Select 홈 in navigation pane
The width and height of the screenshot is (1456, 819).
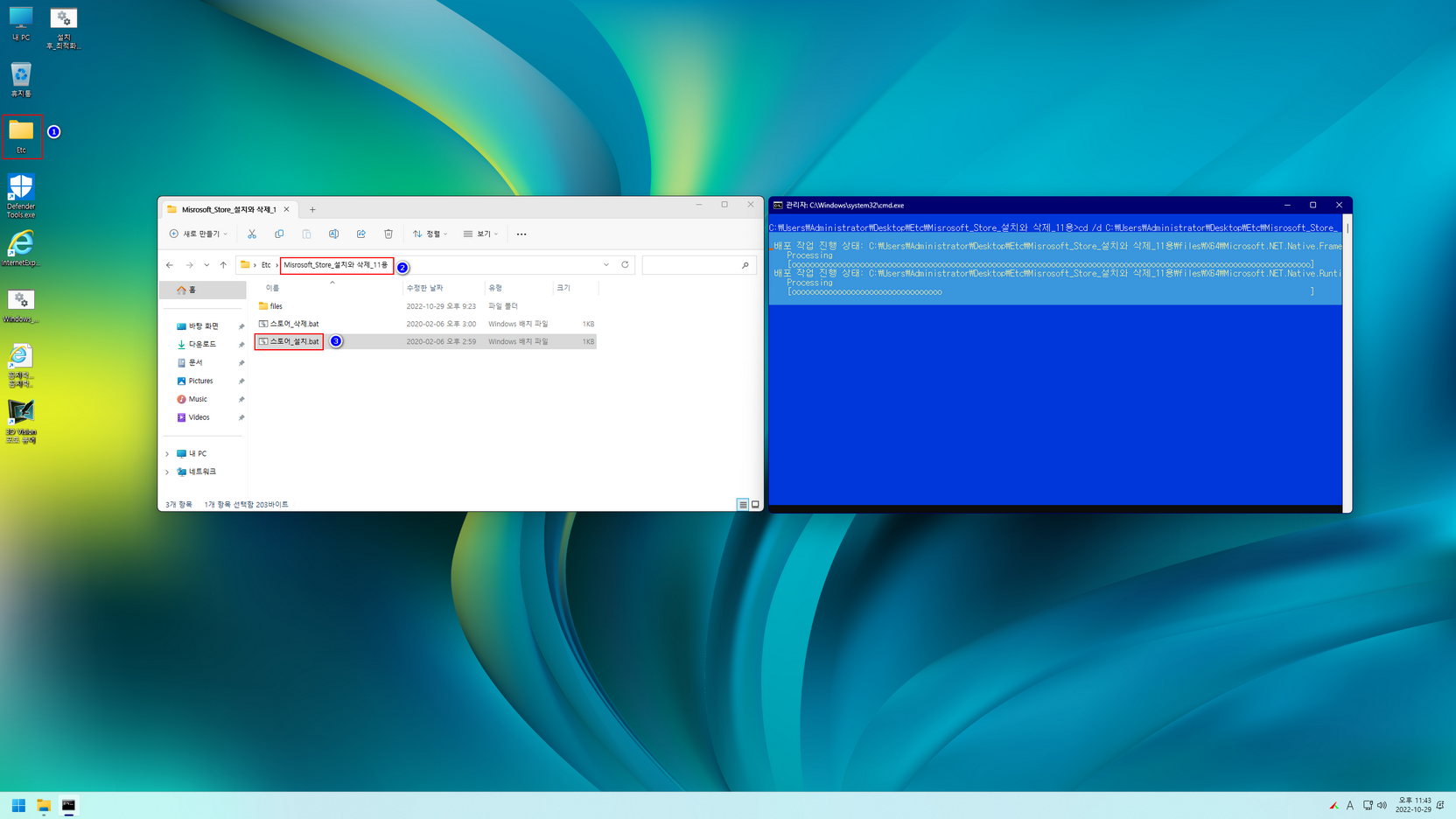pyautogui.click(x=203, y=290)
